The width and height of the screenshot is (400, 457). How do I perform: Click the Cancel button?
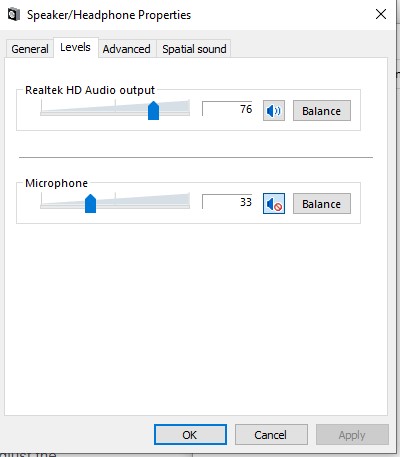(x=271, y=435)
